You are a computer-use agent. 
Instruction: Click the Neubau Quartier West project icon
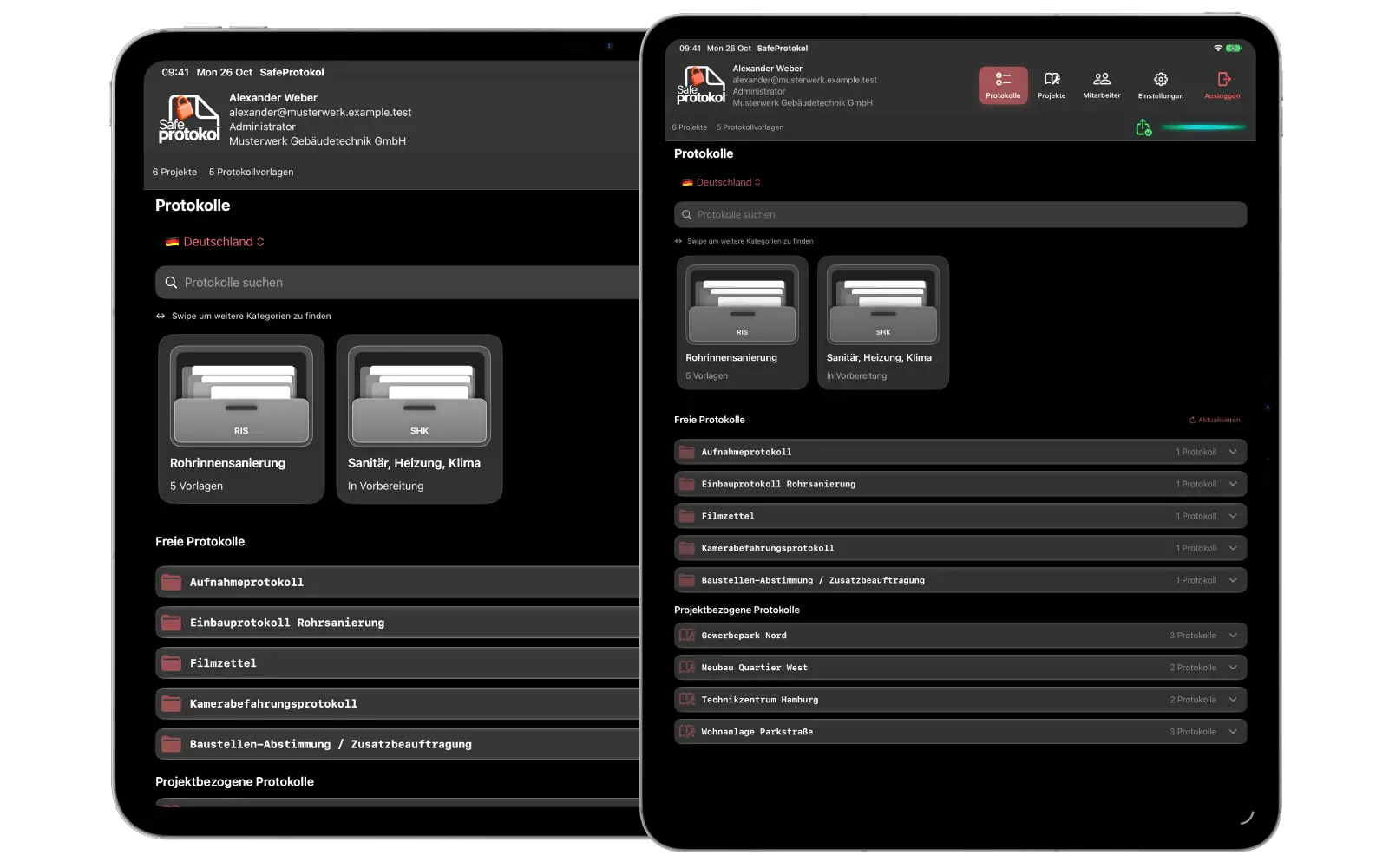click(x=687, y=668)
